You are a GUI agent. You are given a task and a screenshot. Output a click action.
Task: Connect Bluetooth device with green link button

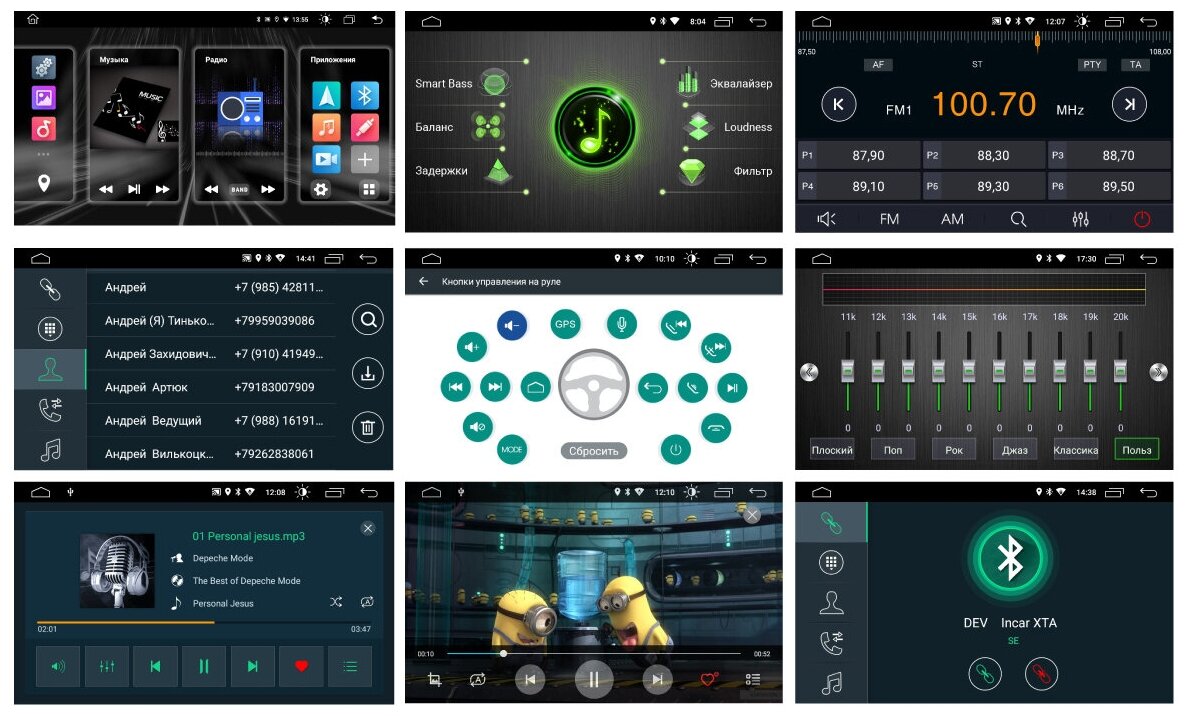tap(985, 673)
